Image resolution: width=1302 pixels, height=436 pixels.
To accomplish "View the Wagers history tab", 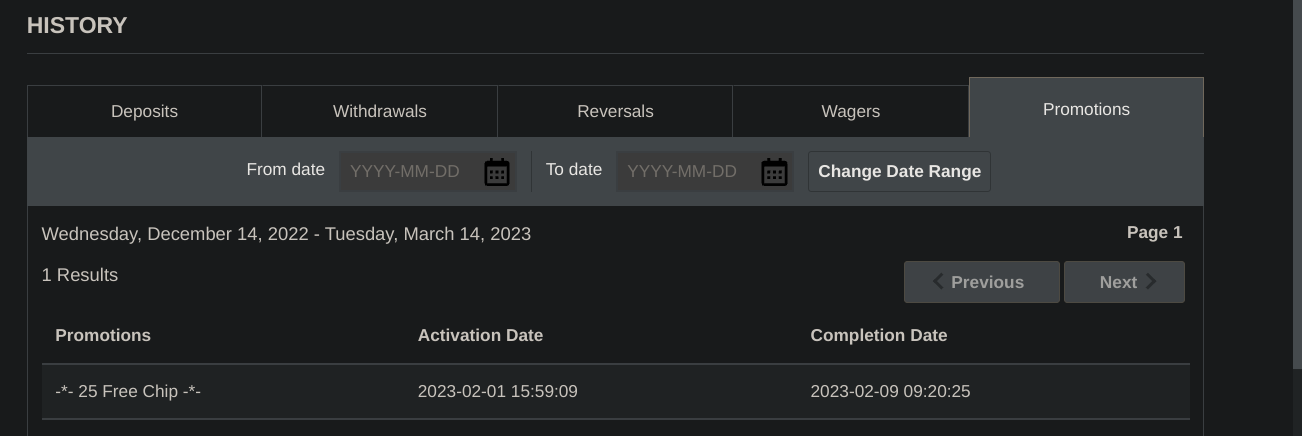I will (850, 111).
